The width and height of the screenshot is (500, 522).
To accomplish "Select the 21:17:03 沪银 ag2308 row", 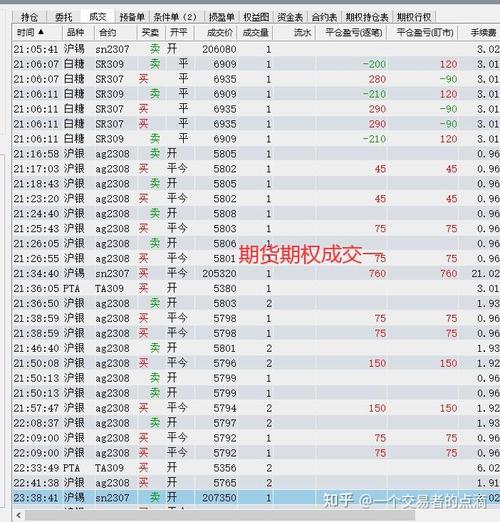I will 256,169.
